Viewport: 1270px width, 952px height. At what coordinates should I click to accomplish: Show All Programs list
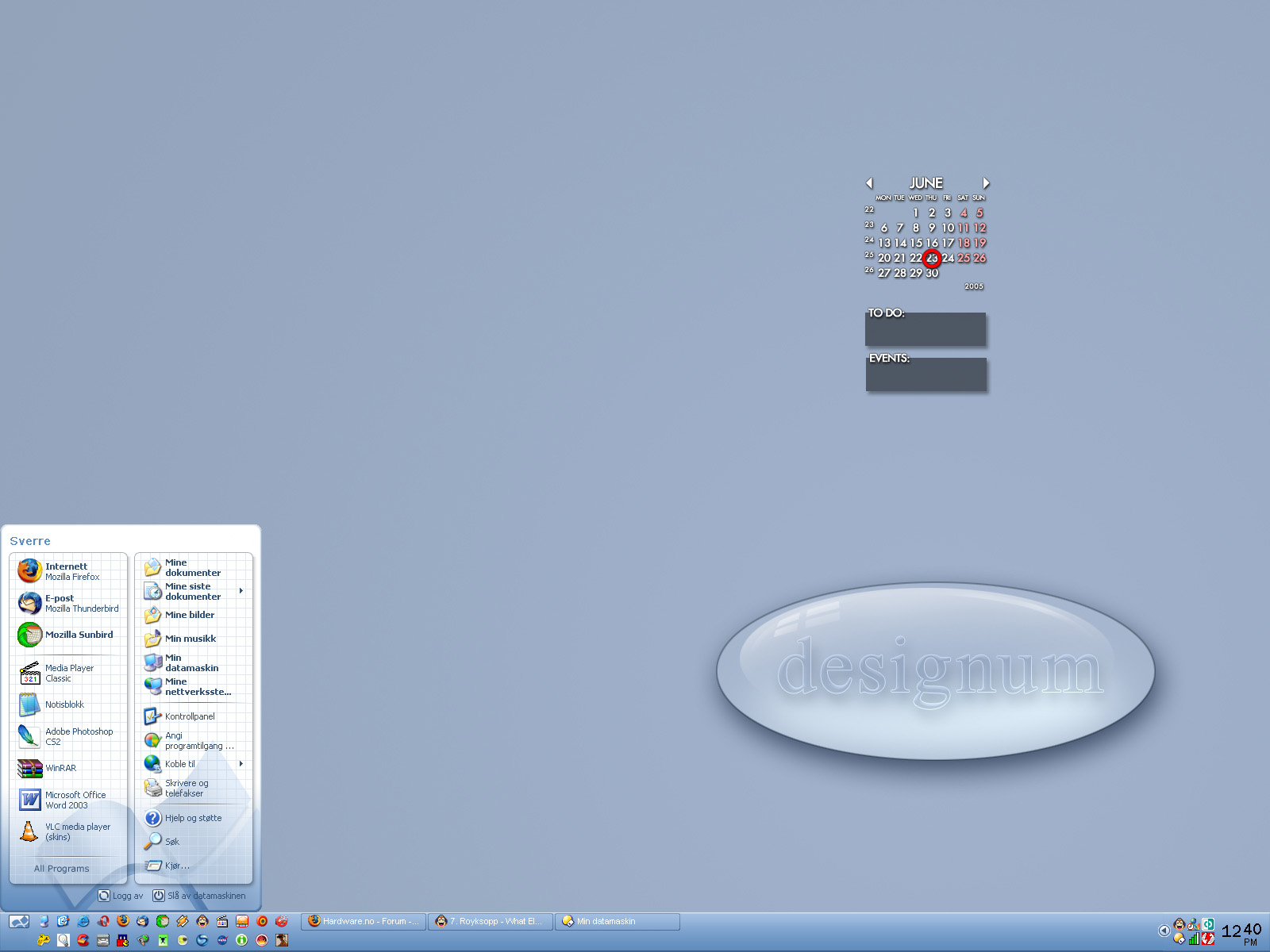62,869
